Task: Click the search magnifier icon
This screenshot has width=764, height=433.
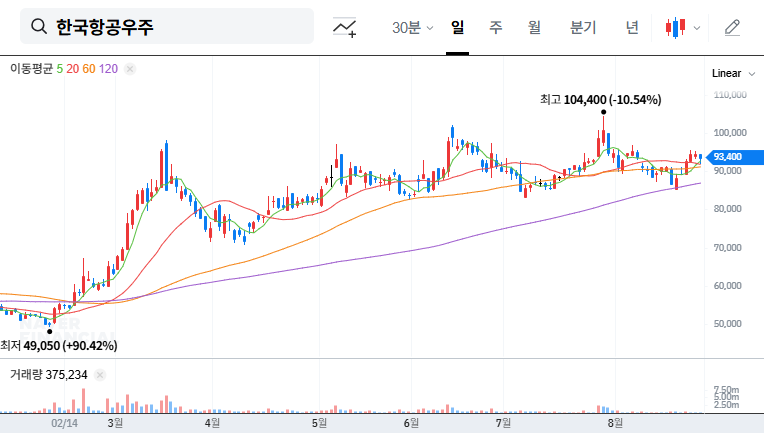Action: [x=39, y=26]
